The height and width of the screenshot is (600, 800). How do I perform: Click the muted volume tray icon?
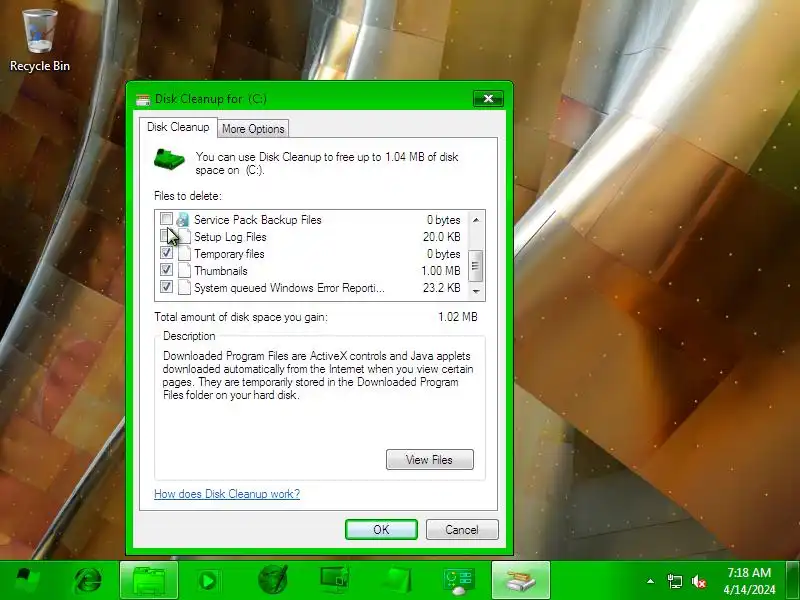698,581
